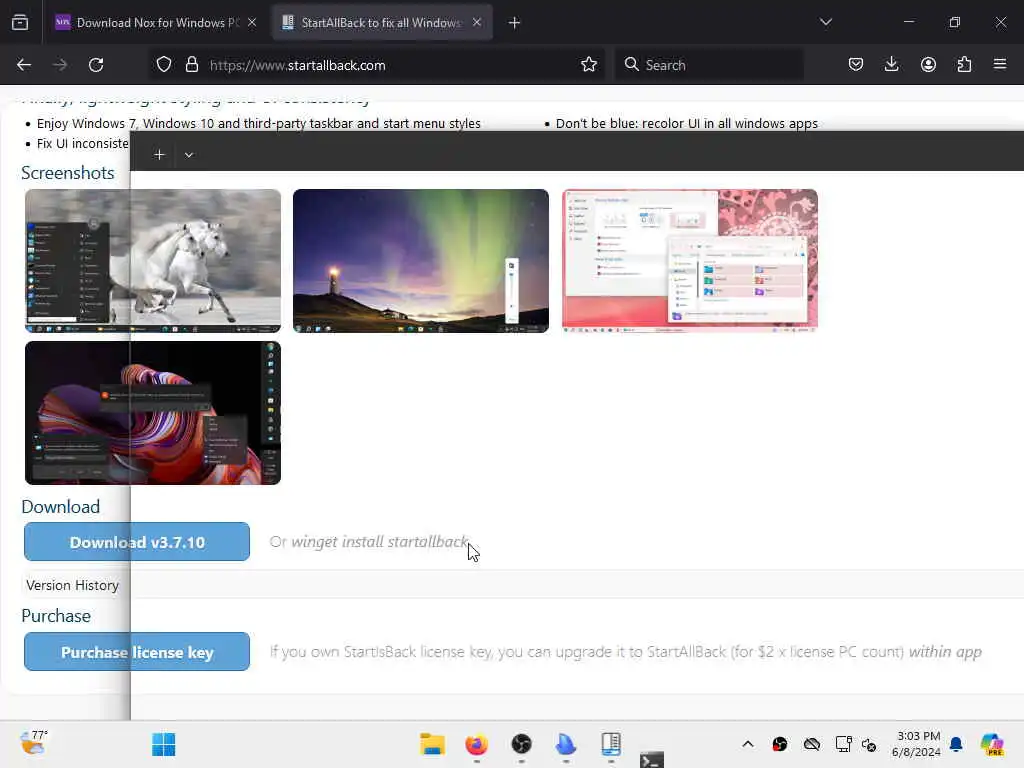Launch File Explorer from taskbar
1024x768 pixels.
[432, 744]
